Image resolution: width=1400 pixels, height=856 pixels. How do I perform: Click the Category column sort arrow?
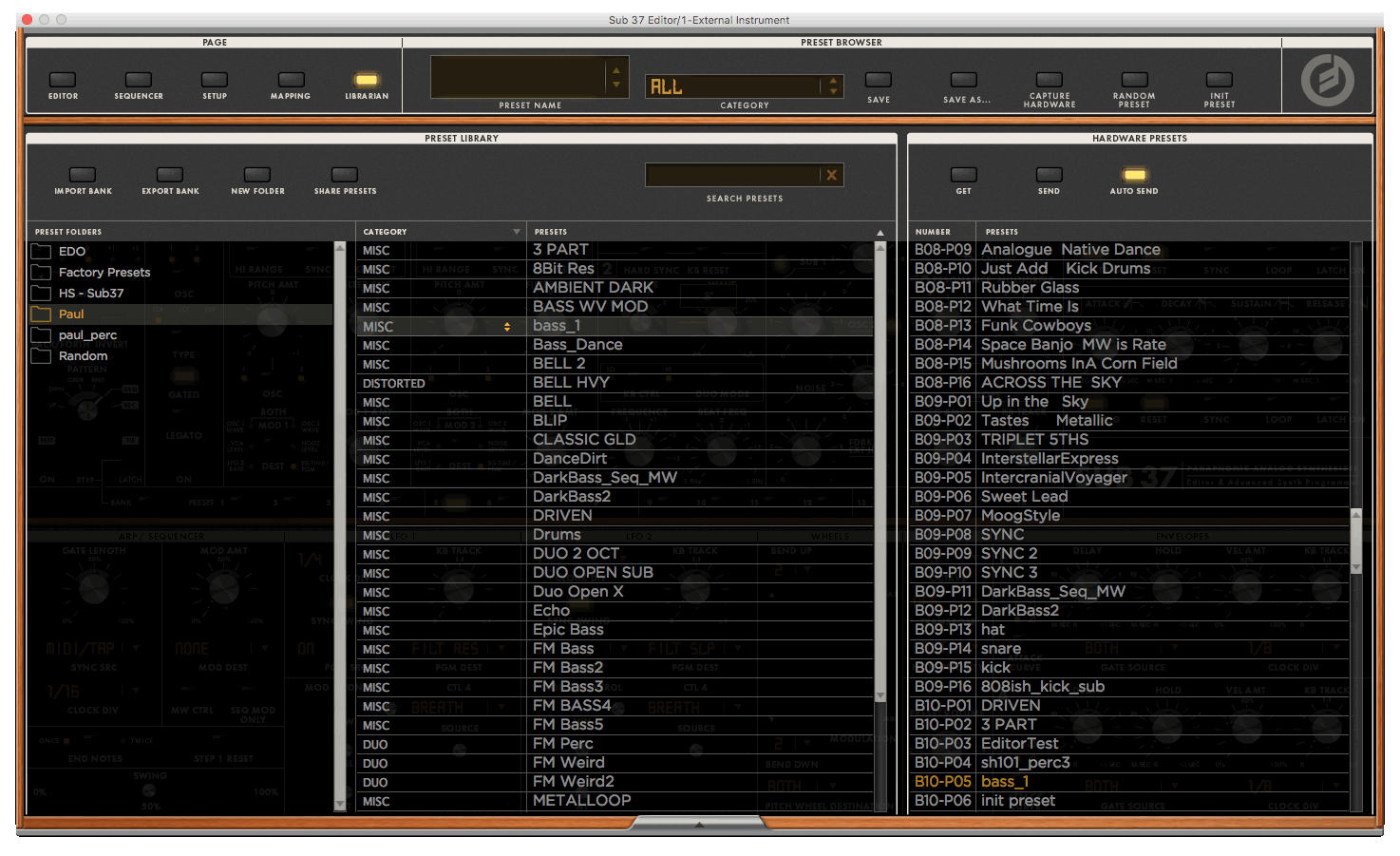(x=517, y=232)
